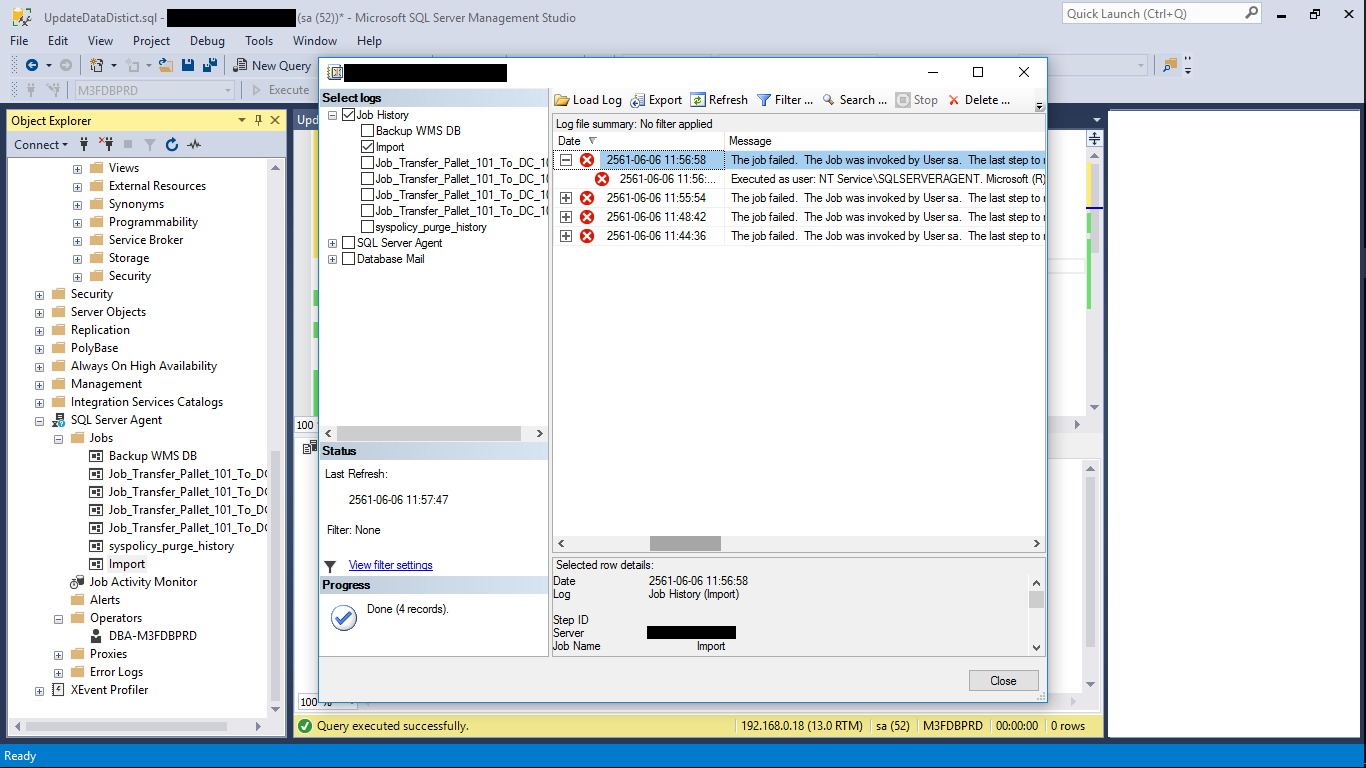Click Stop in Log Viewer toolbar
This screenshot has height=768, width=1366.
pyautogui.click(x=917, y=100)
